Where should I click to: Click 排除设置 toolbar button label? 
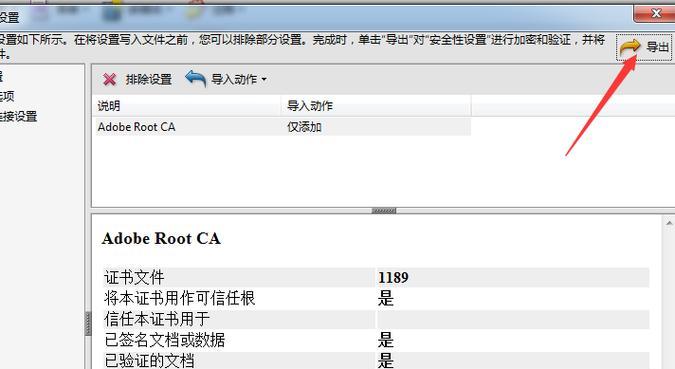(149, 79)
